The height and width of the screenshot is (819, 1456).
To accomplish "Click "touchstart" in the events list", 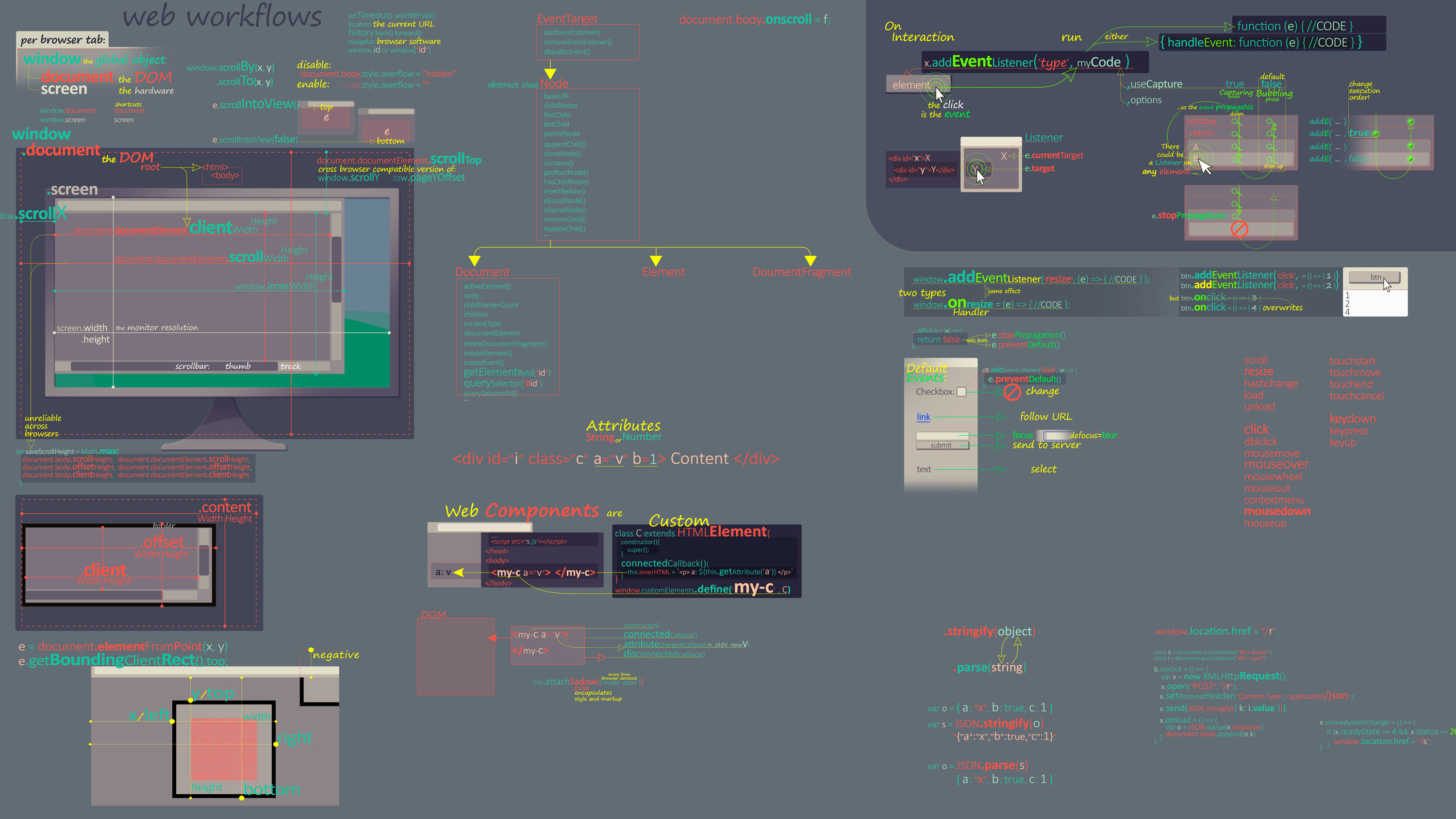I will [x=1352, y=360].
